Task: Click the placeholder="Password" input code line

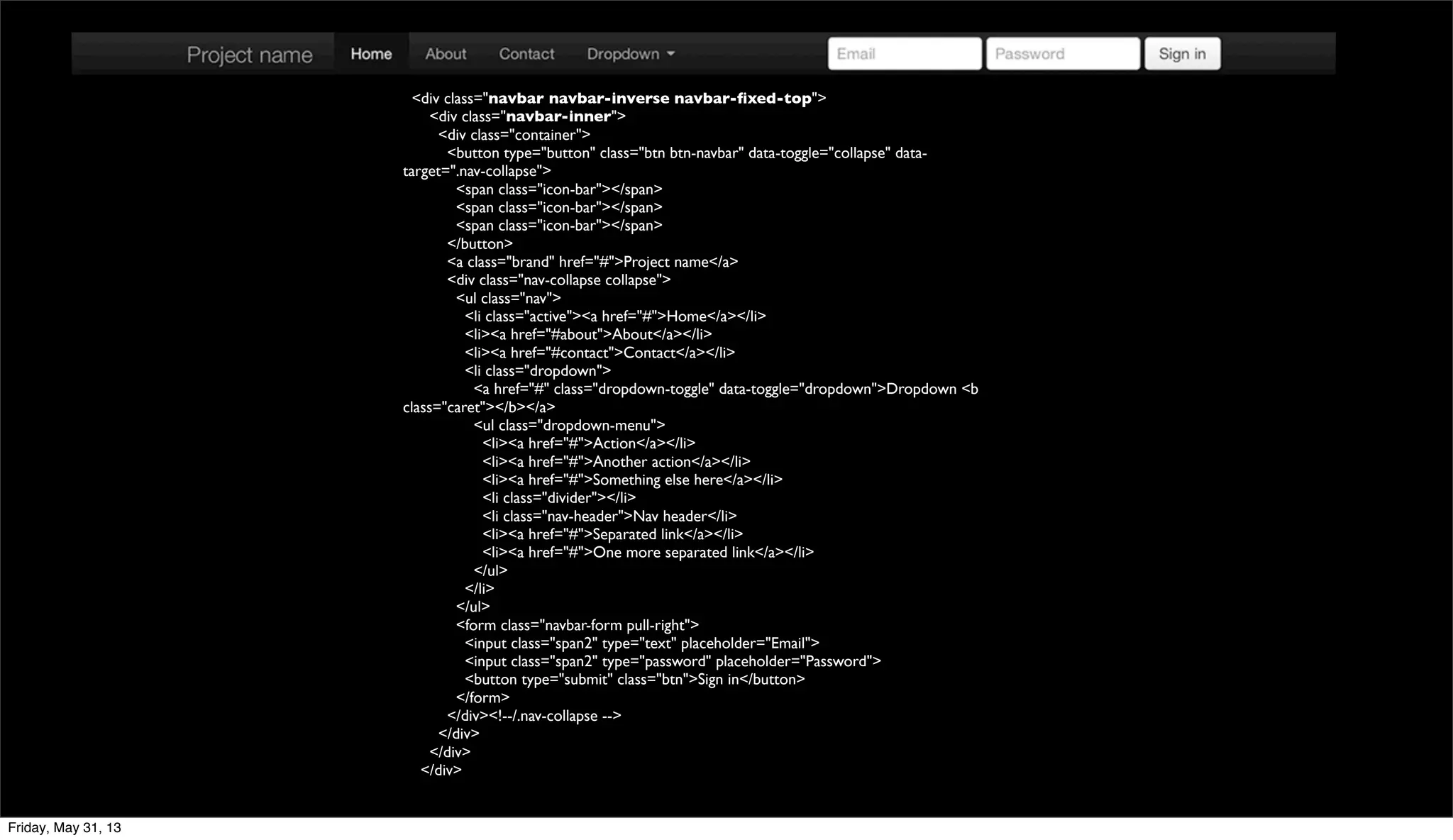Action: (x=673, y=661)
